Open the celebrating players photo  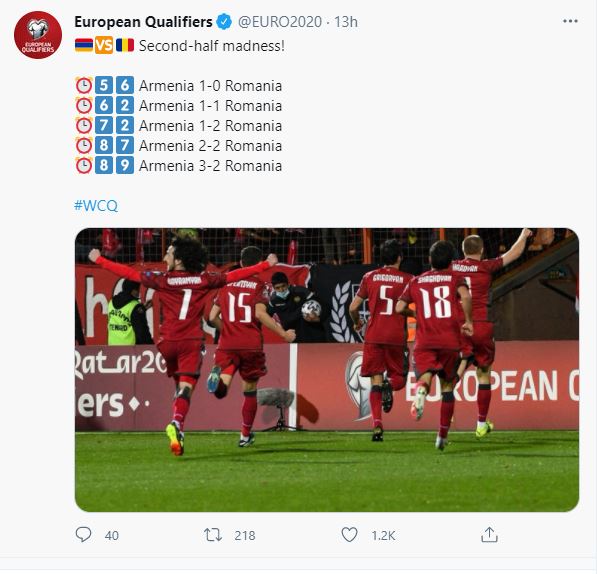click(x=327, y=370)
